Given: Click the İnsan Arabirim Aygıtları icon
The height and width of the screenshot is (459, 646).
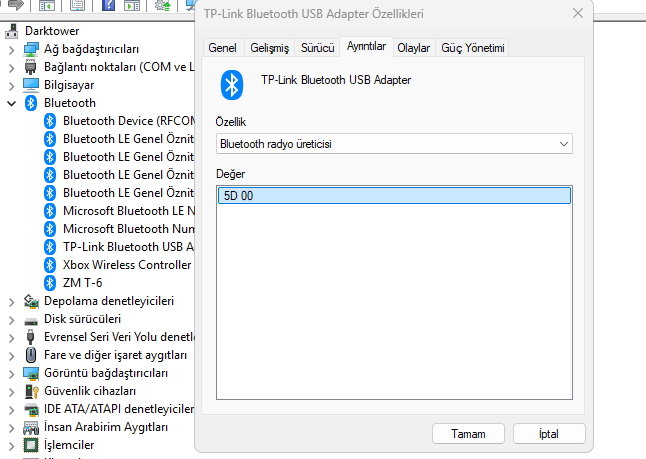Looking at the screenshot, I should click(x=31, y=428).
